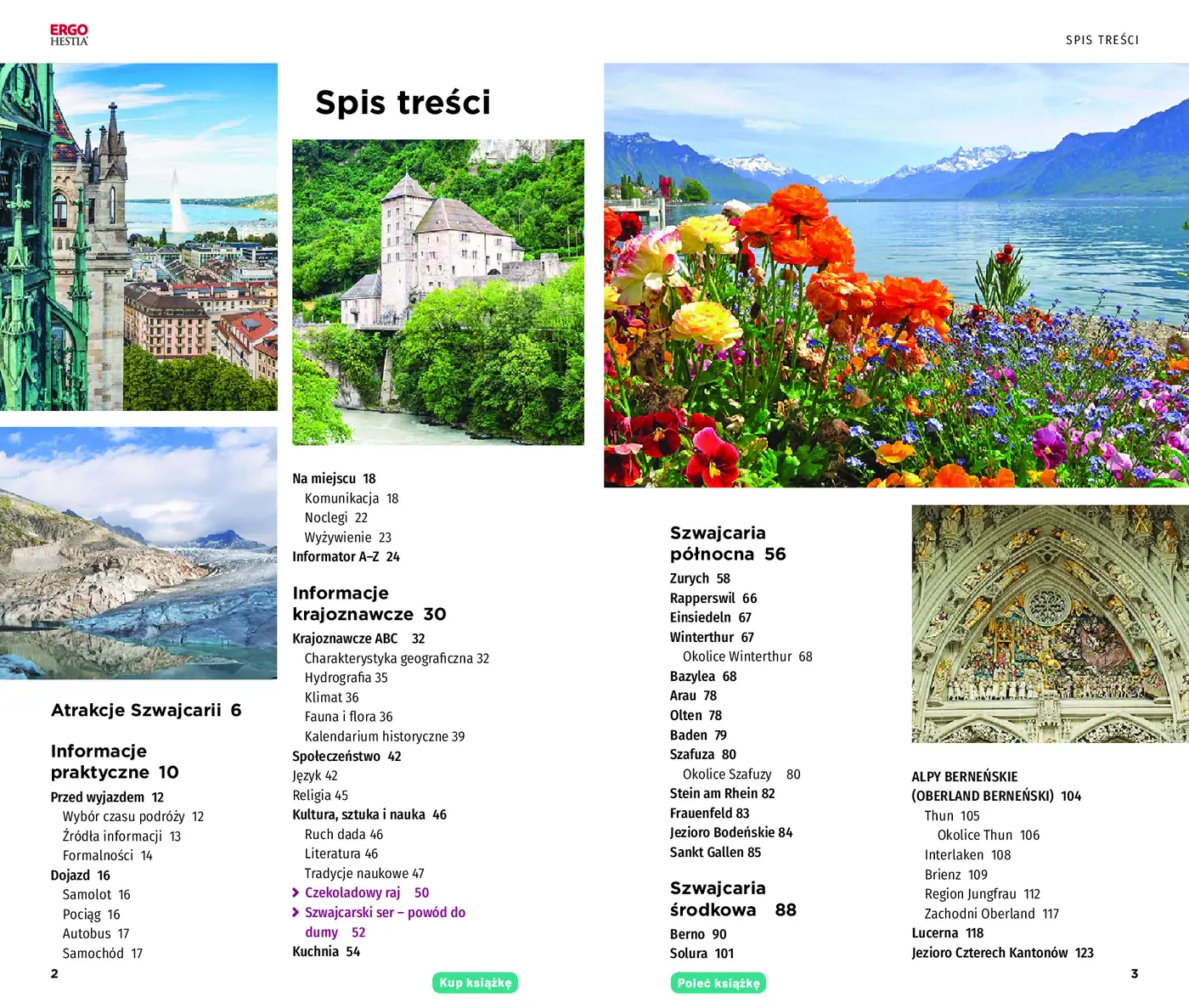Select the castle above river photo

(438, 292)
